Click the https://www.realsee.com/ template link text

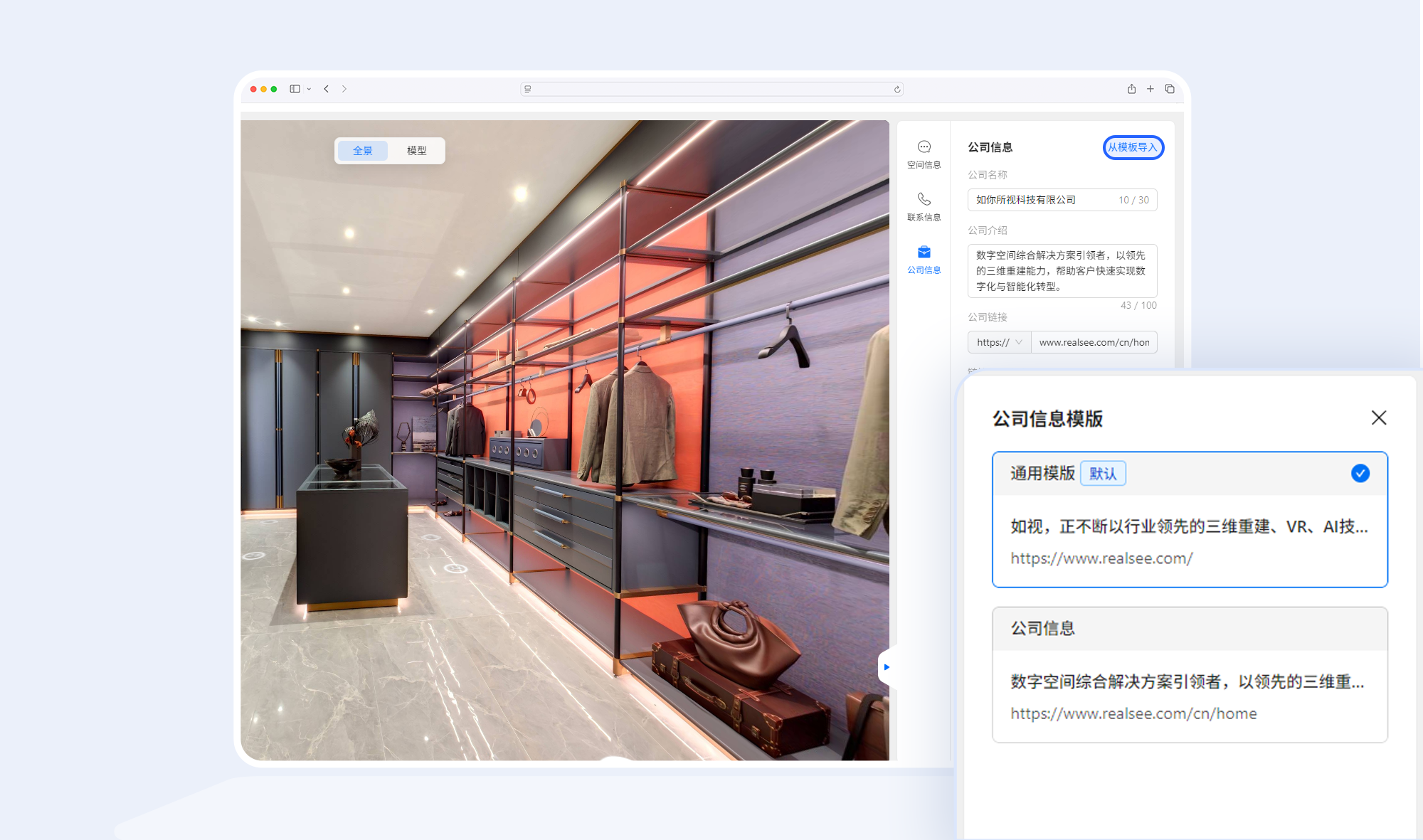[x=1101, y=558]
